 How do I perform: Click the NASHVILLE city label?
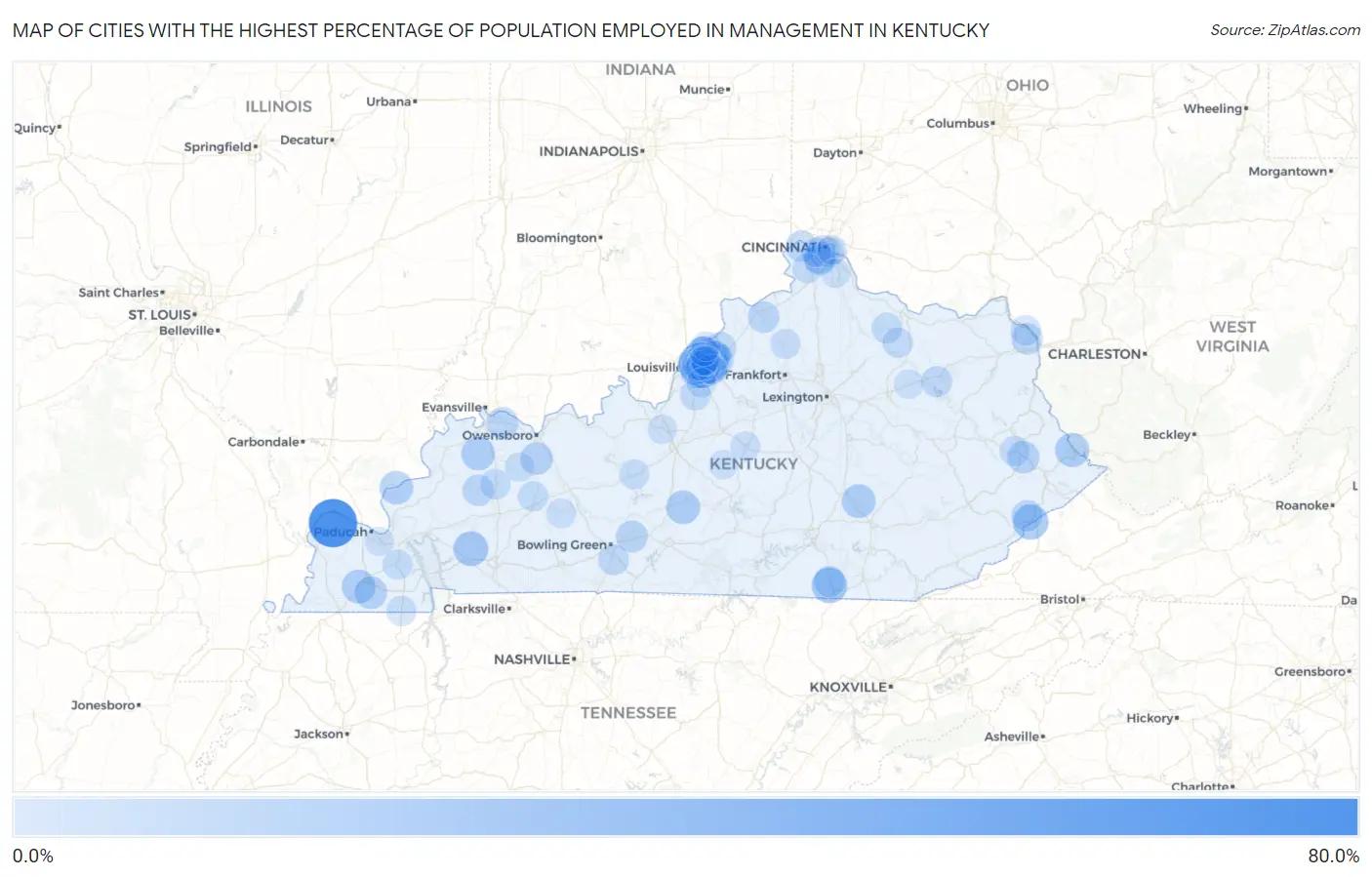(532, 659)
